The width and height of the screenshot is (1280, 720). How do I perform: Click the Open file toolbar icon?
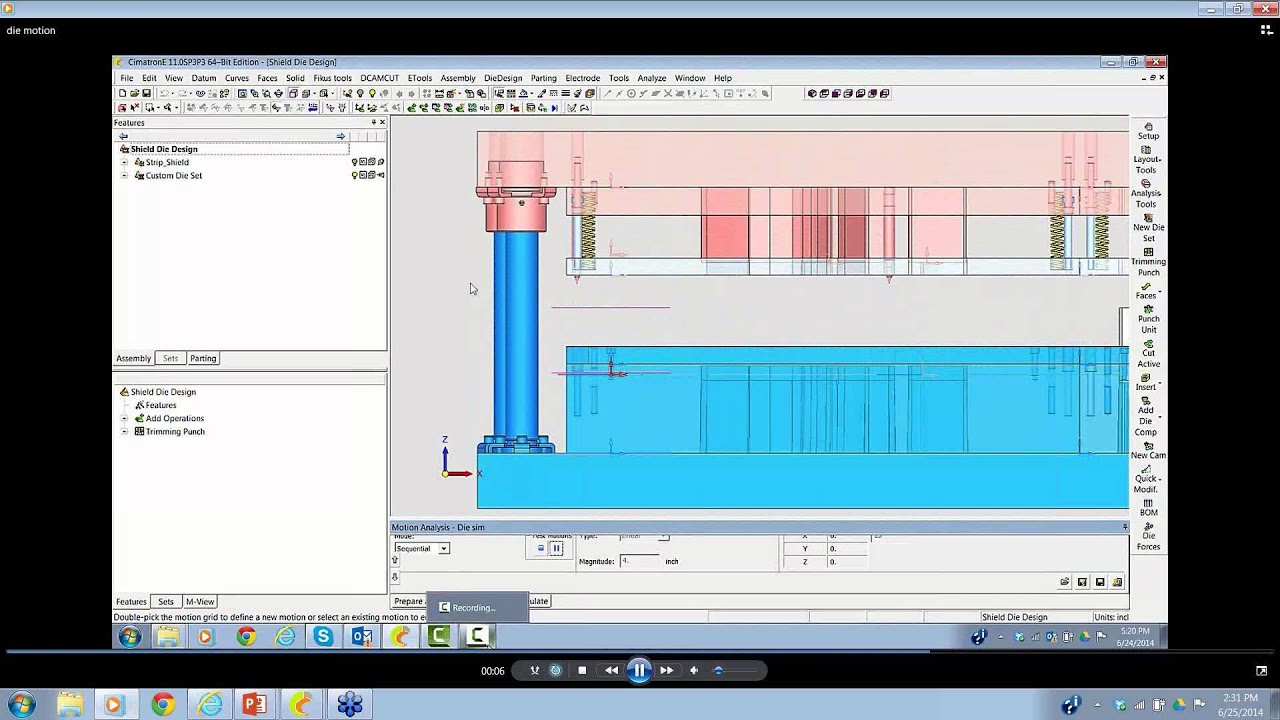tap(134, 93)
